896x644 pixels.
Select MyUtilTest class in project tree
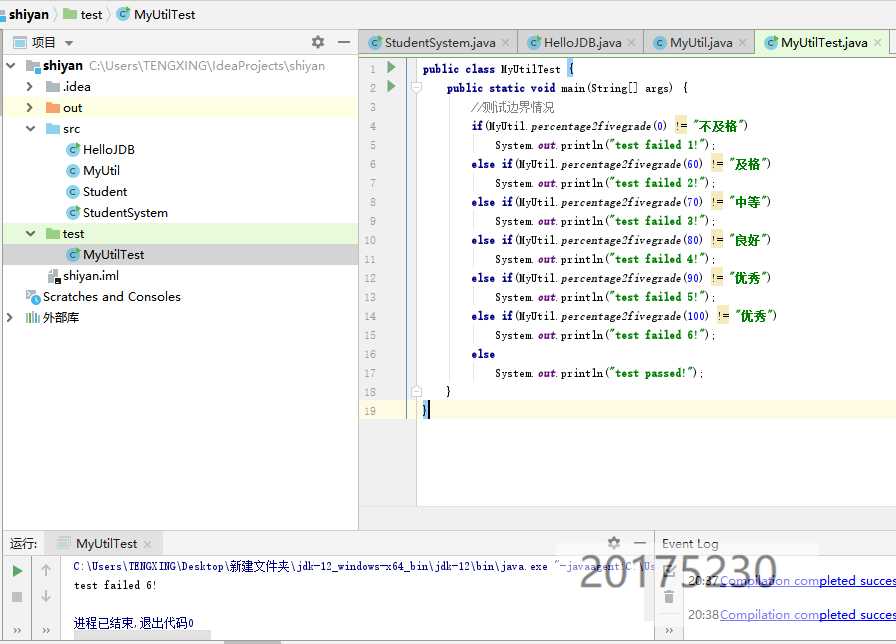click(113, 254)
